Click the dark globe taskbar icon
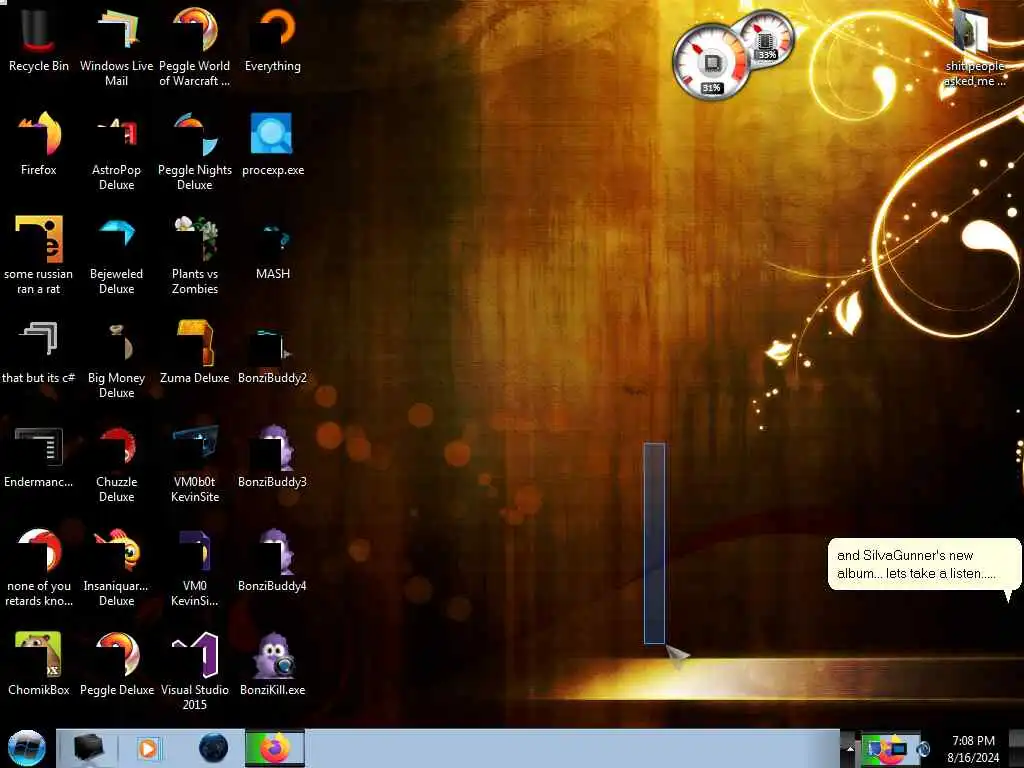The image size is (1024, 768). pyautogui.click(x=213, y=748)
